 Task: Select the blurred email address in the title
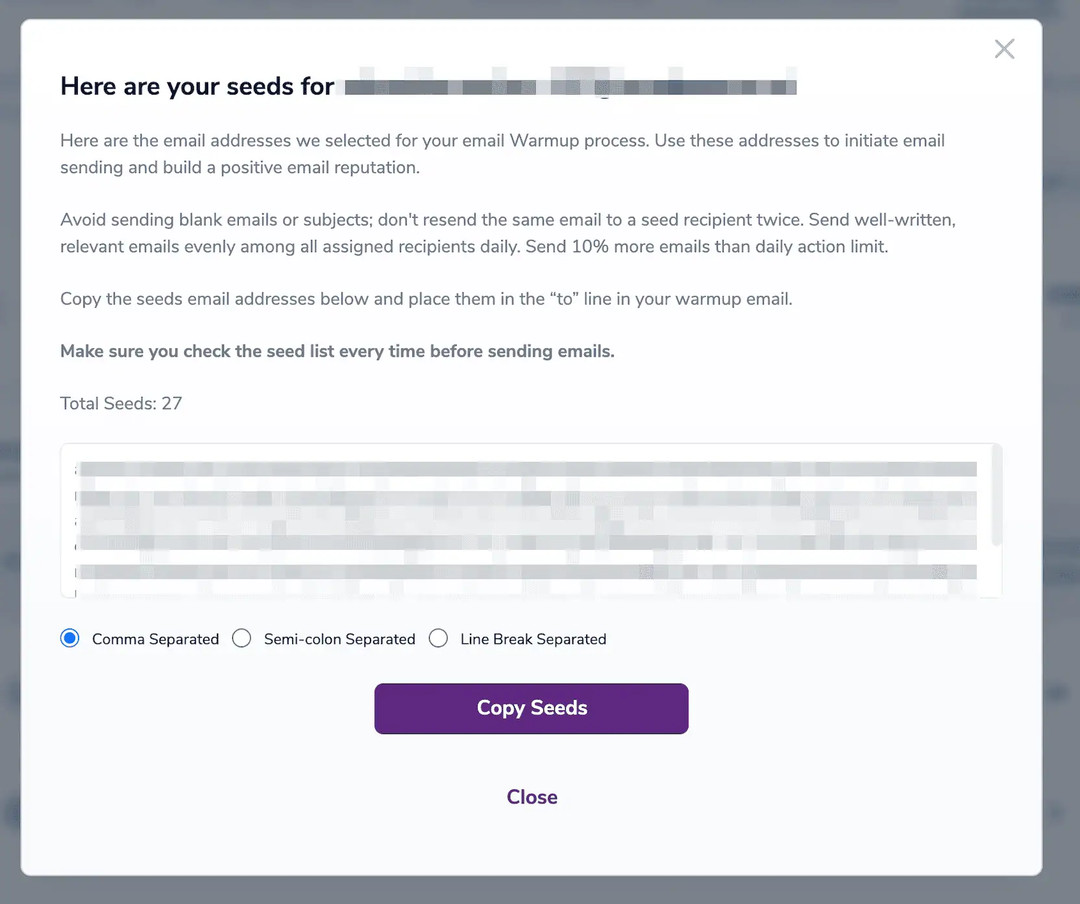point(570,84)
